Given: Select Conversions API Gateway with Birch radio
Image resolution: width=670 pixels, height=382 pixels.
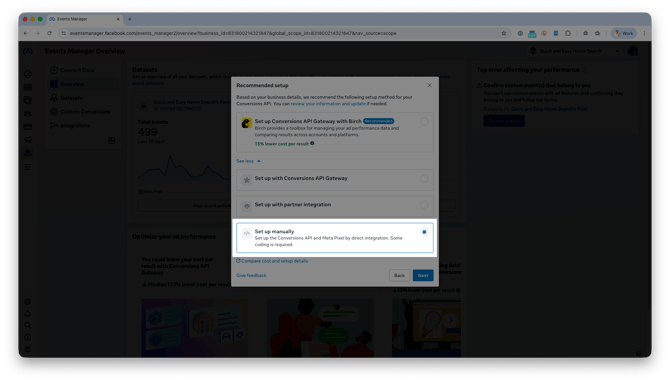Looking at the screenshot, I should click(424, 122).
